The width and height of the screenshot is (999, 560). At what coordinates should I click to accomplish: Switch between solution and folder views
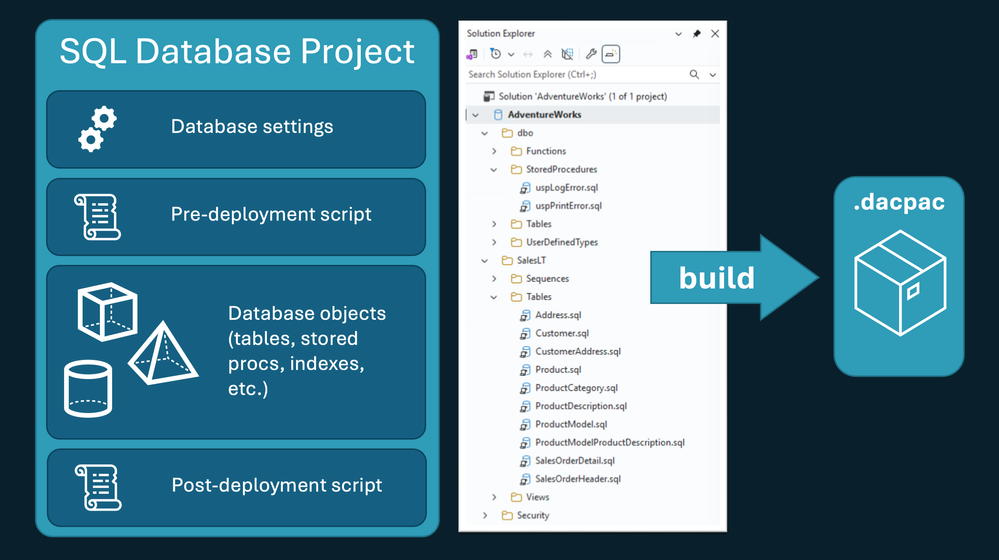472,55
